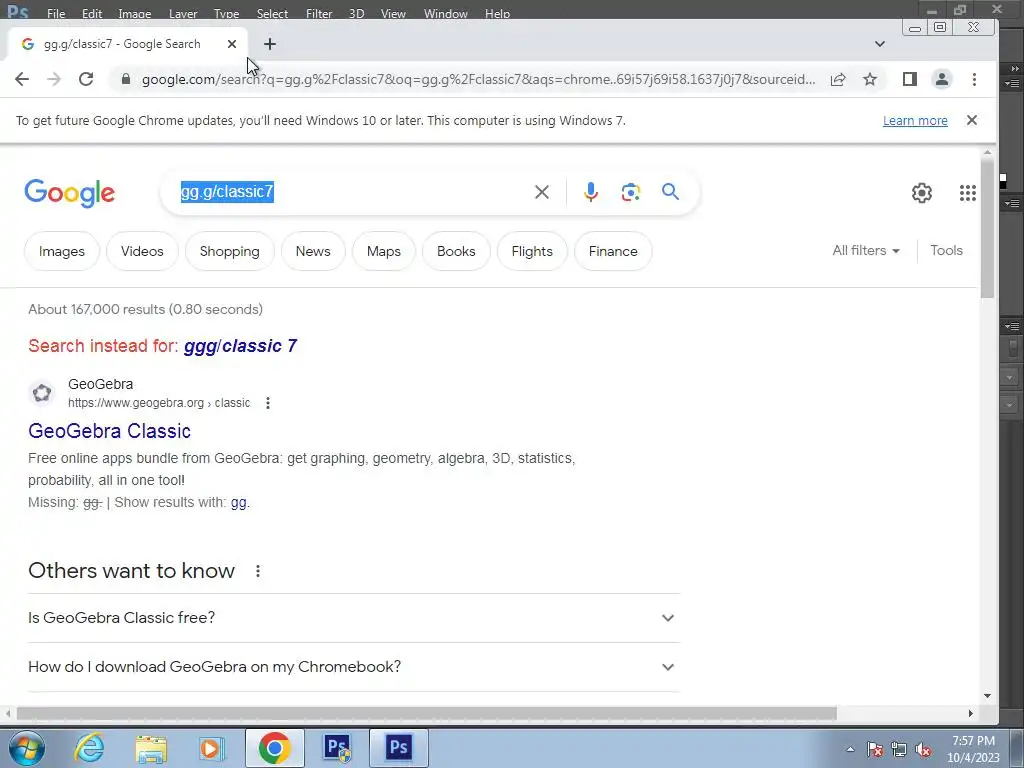Image resolution: width=1024 pixels, height=768 pixels.
Task: Bookmark this page with the star icon
Action: coord(870,80)
